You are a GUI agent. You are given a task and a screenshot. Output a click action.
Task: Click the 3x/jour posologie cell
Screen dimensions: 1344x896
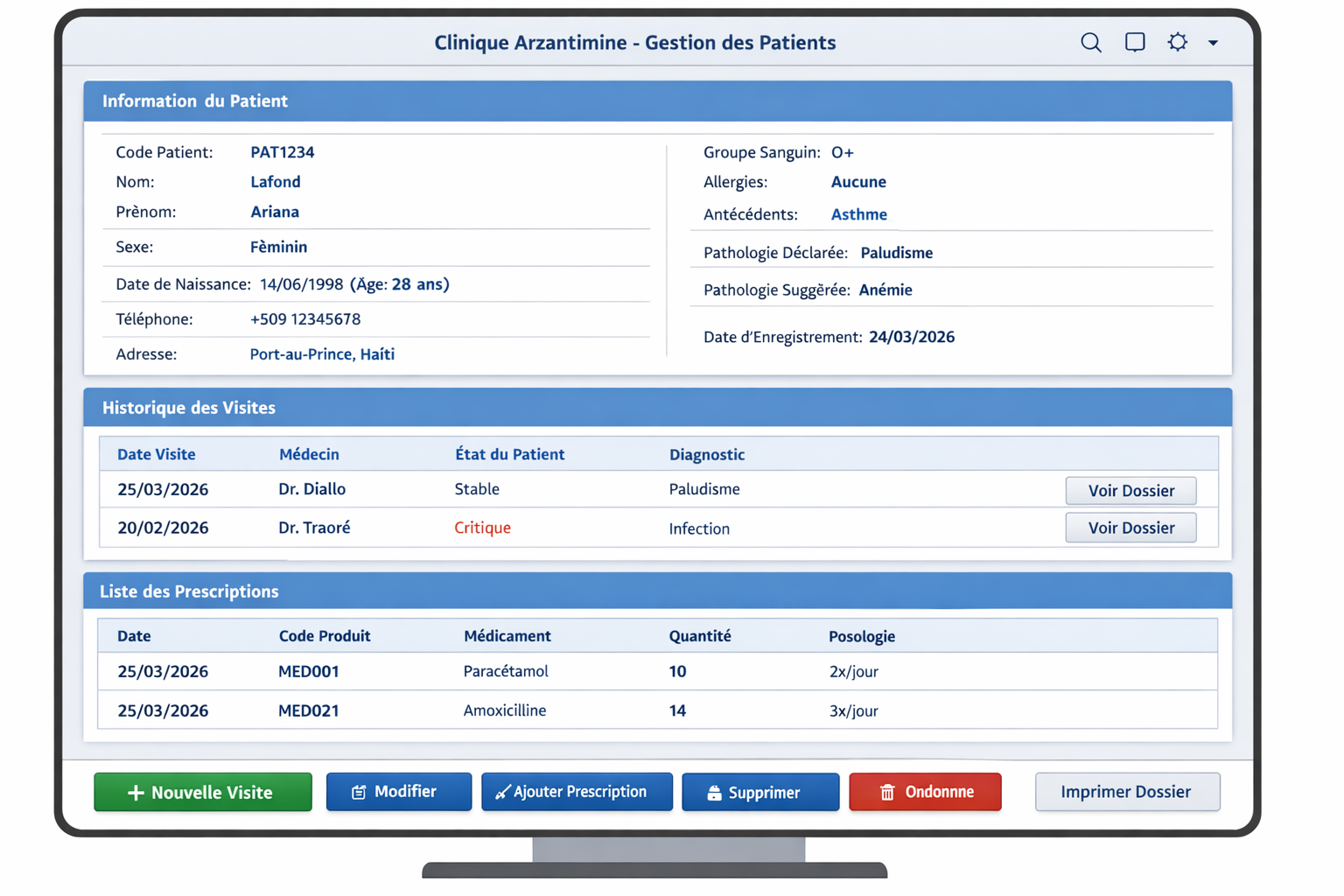tap(854, 711)
